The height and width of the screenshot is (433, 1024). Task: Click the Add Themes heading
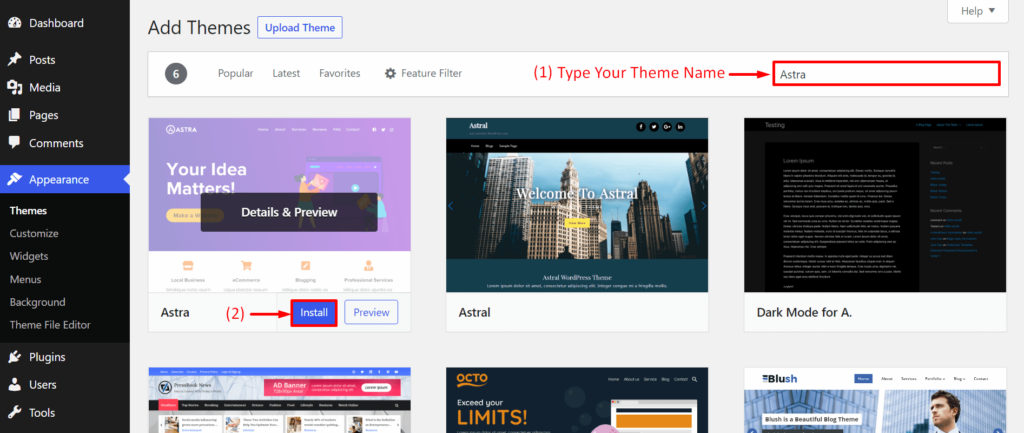(199, 27)
